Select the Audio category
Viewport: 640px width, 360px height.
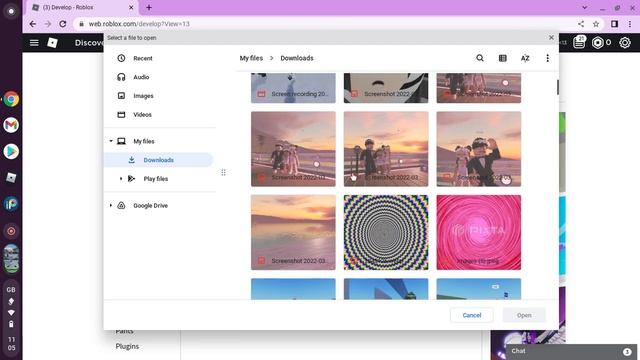(141, 77)
